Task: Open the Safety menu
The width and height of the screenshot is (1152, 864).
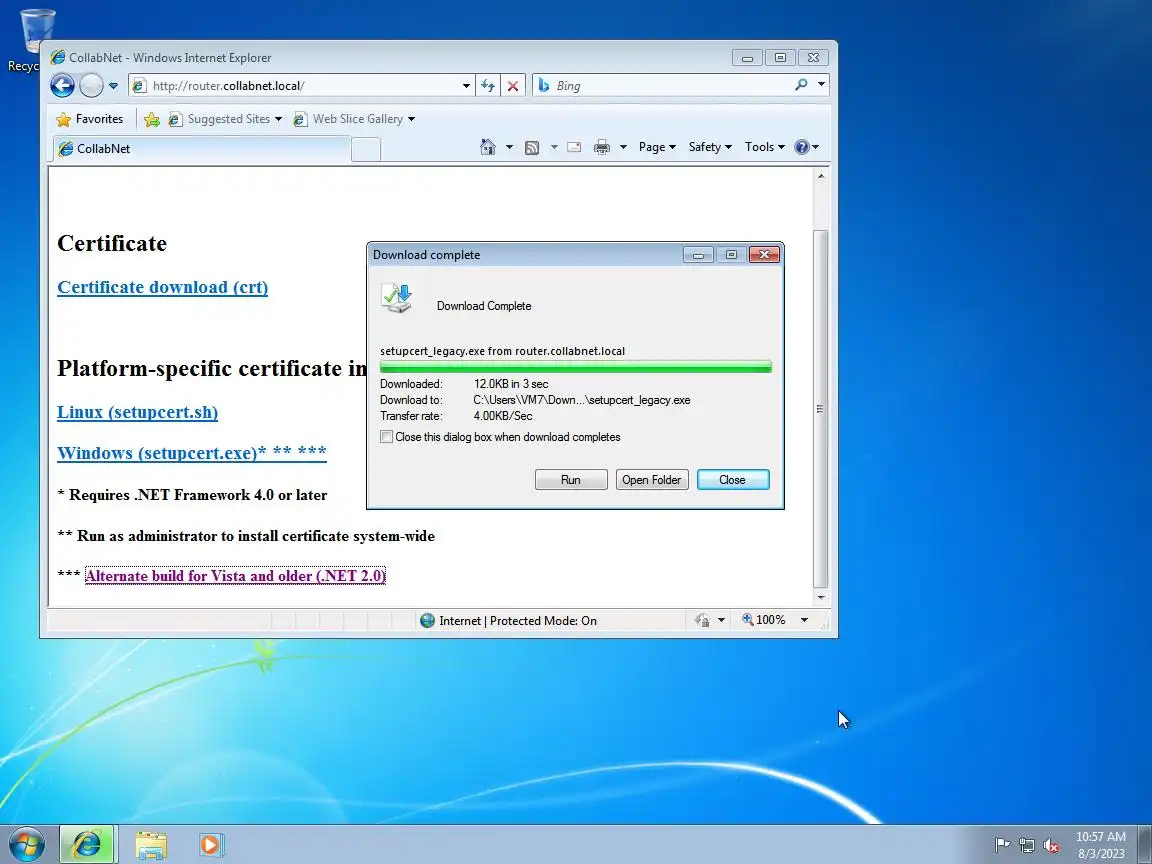Action: [710, 147]
